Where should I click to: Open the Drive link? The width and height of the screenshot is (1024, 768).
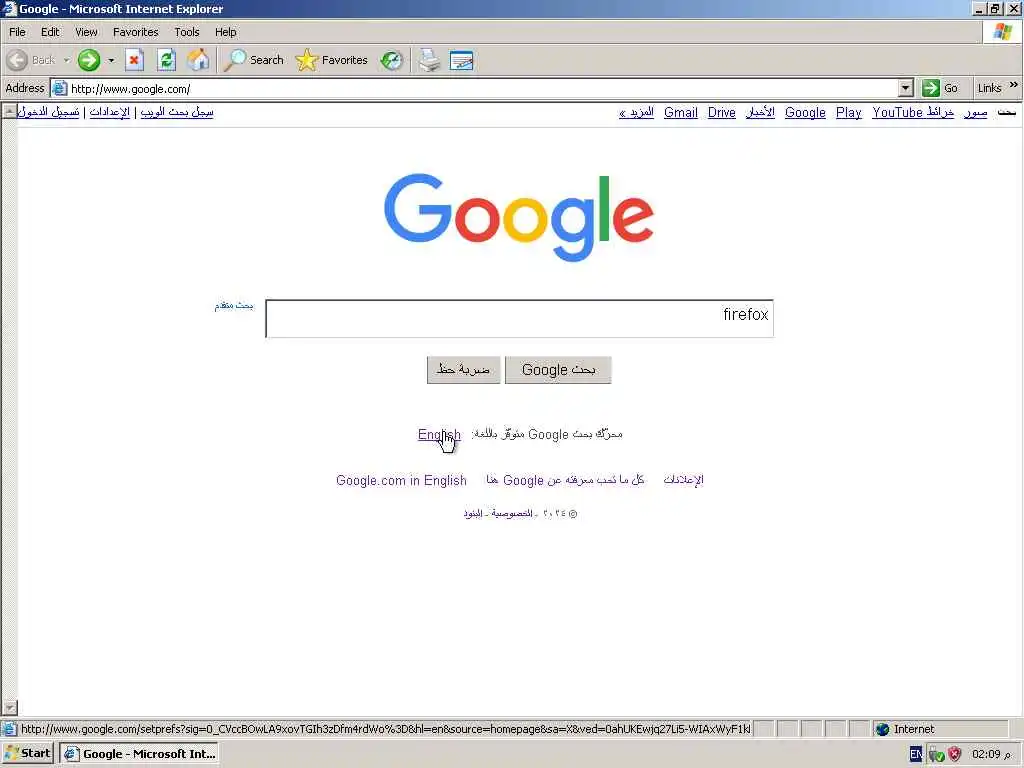coord(722,112)
